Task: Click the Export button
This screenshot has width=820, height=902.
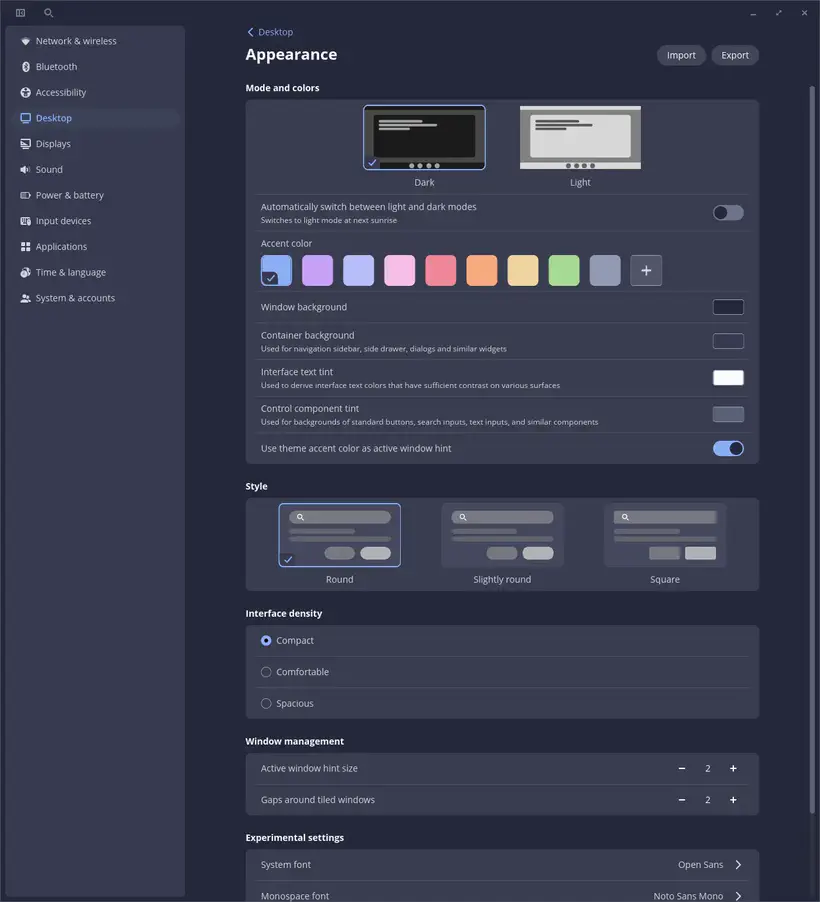Action: coord(735,56)
